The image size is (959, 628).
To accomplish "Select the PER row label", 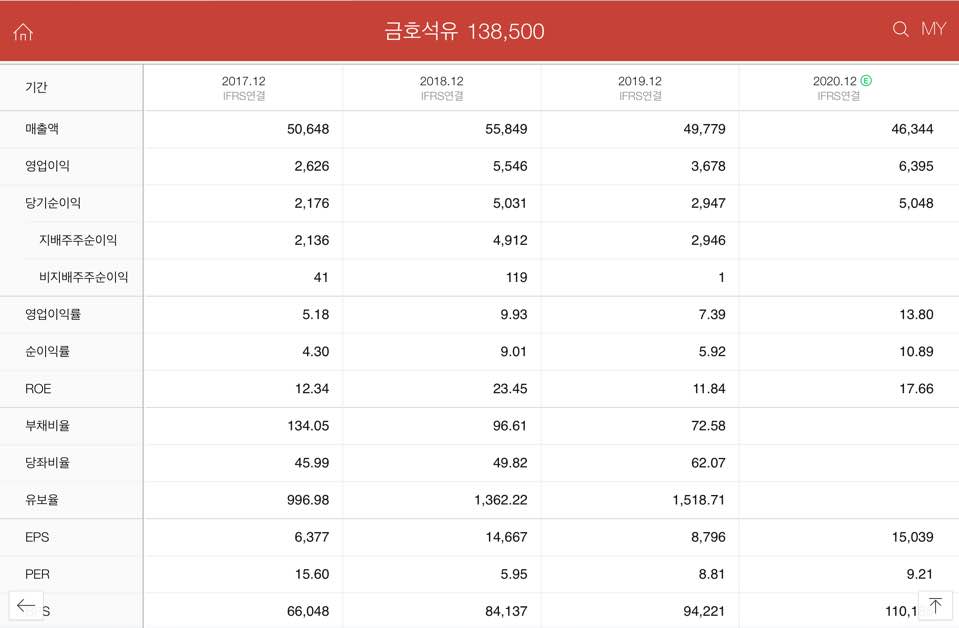I will (37, 574).
